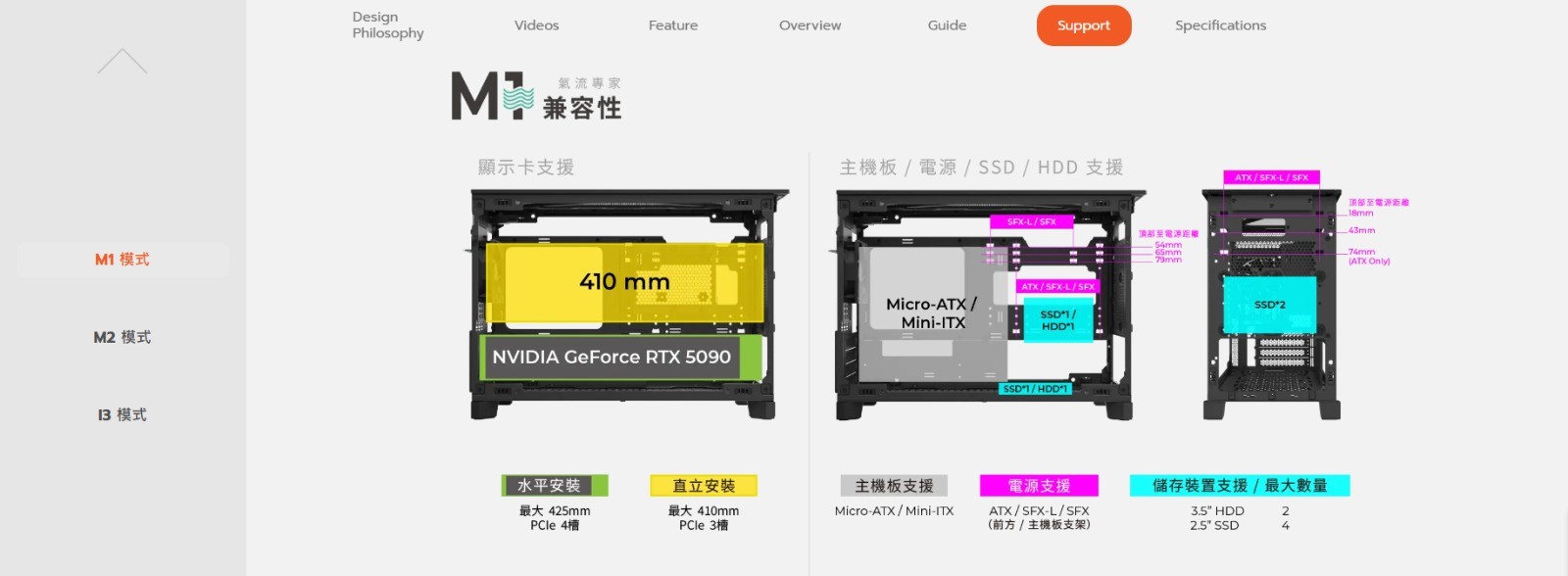
Task: Click the up chevron arrow in sidebar
Action: pyautogui.click(x=122, y=62)
